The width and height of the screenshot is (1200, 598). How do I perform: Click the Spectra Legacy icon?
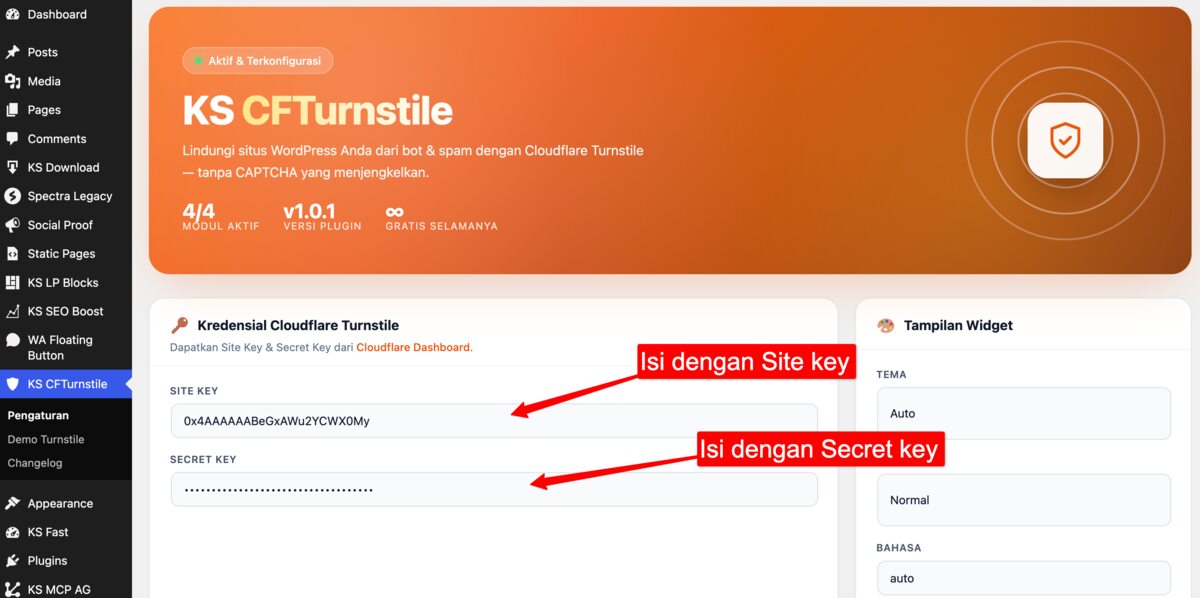pyautogui.click(x=12, y=196)
